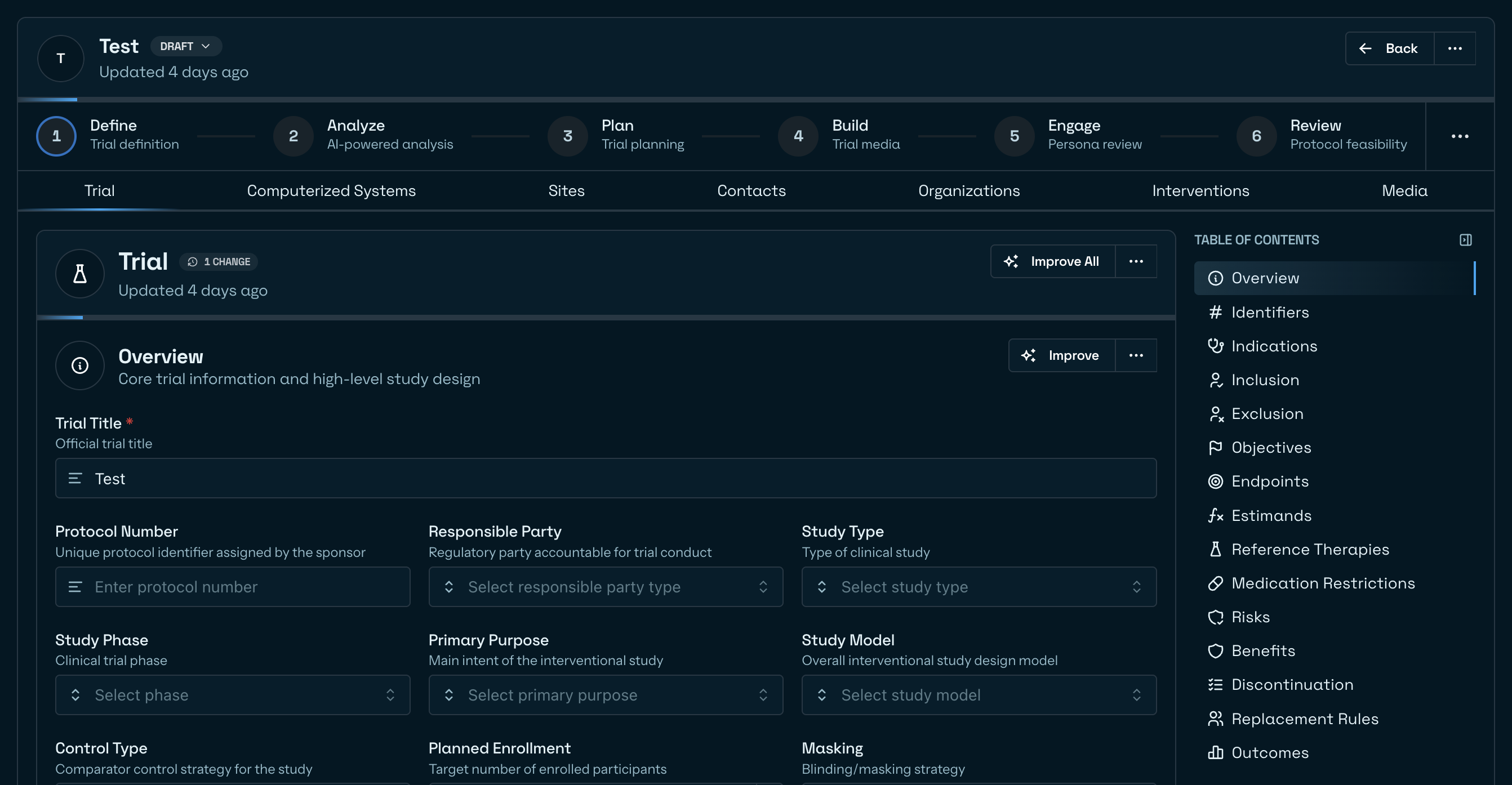
Task: Click the Outcomes chart icon
Action: 1215,753
